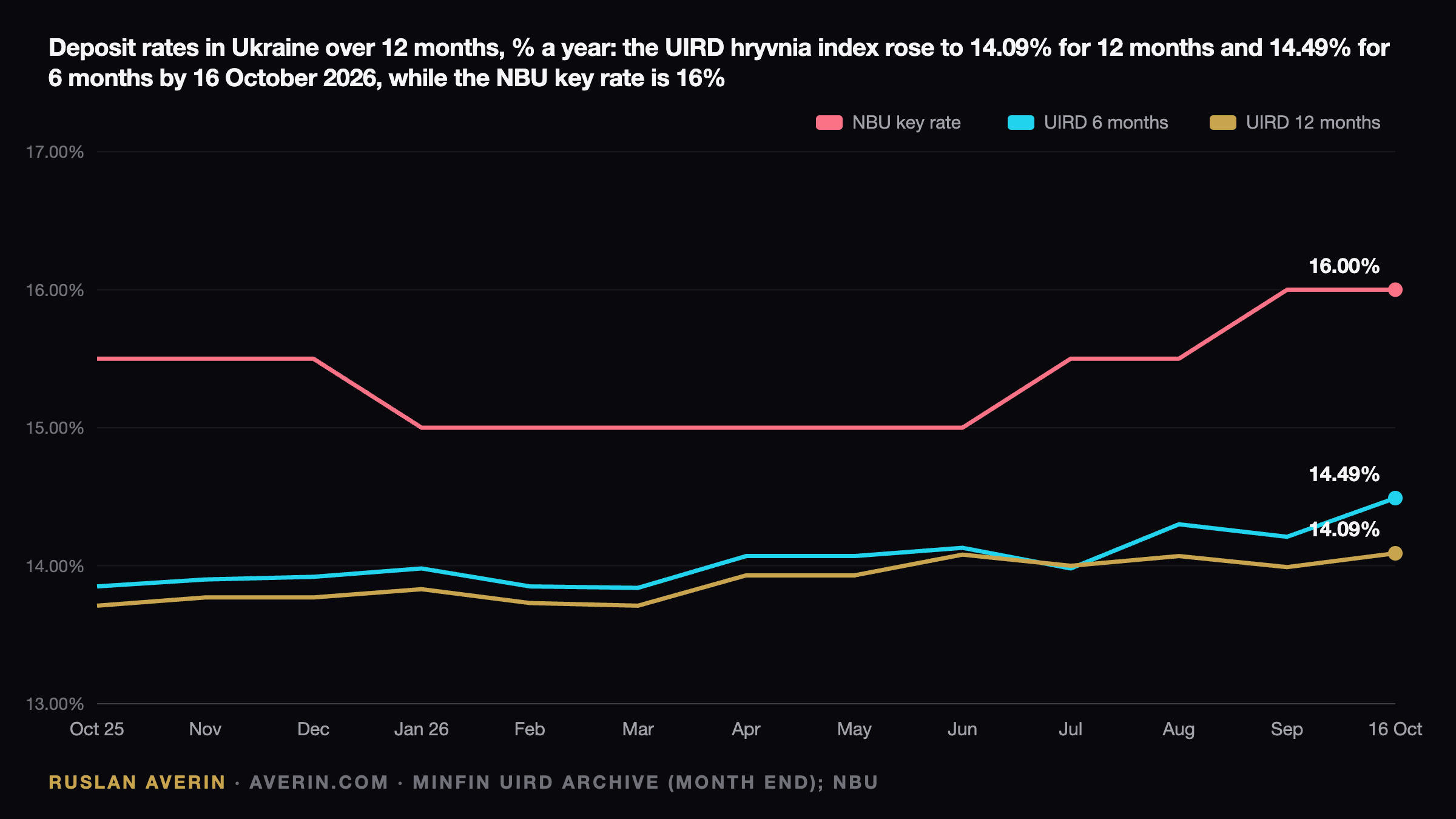Click the 'May' x-axis label
1456x819 pixels.
[x=854, y=729]
